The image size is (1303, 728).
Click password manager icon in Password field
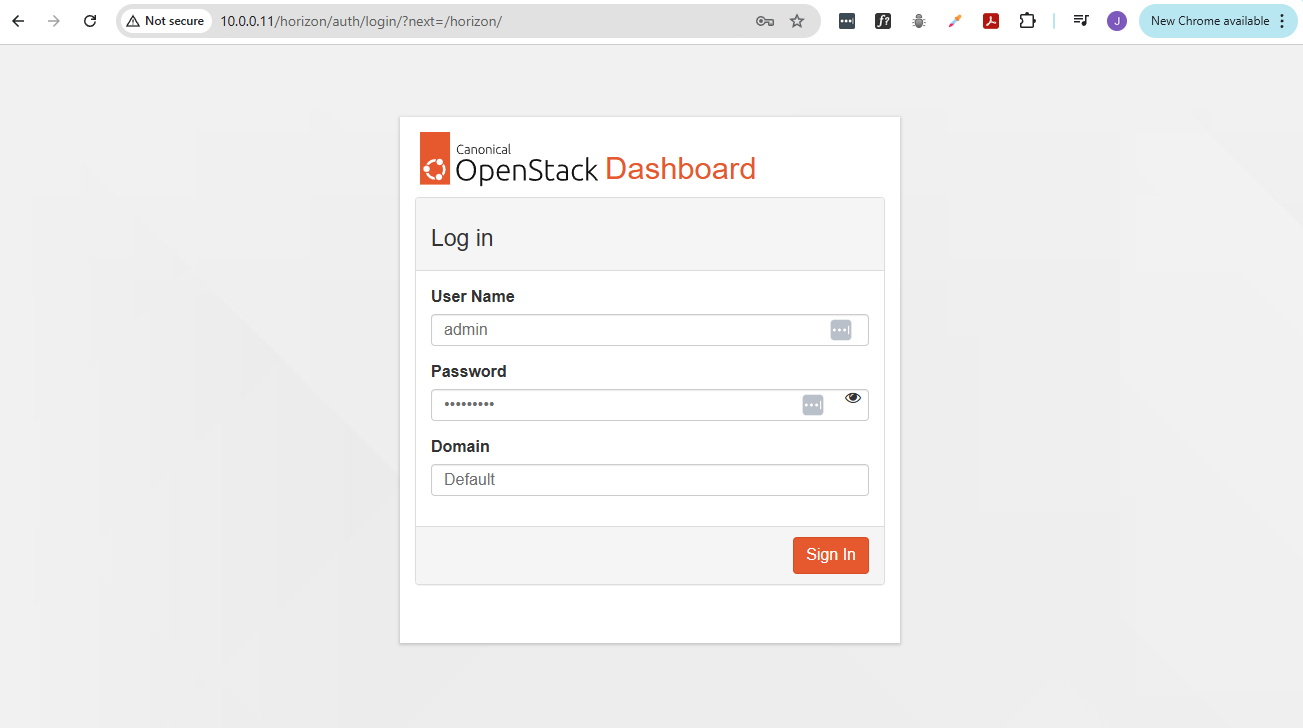(x=813, y=405)
